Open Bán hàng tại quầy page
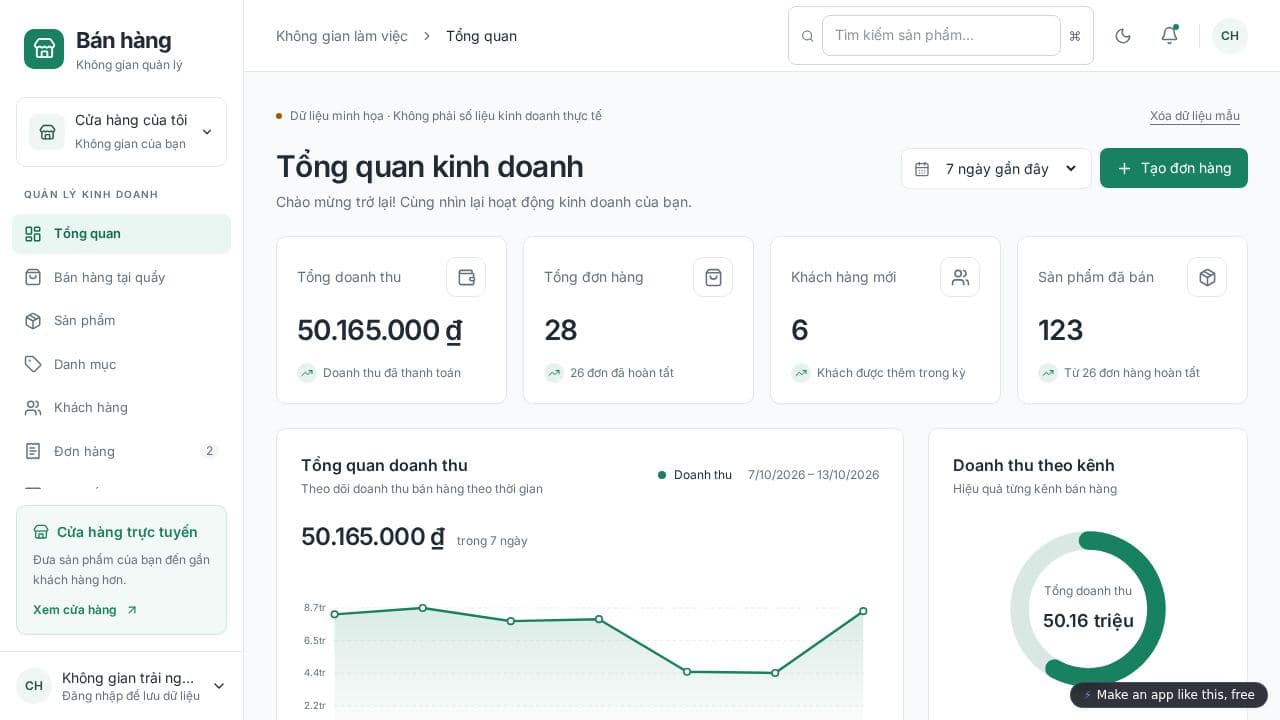 point(121,277)
